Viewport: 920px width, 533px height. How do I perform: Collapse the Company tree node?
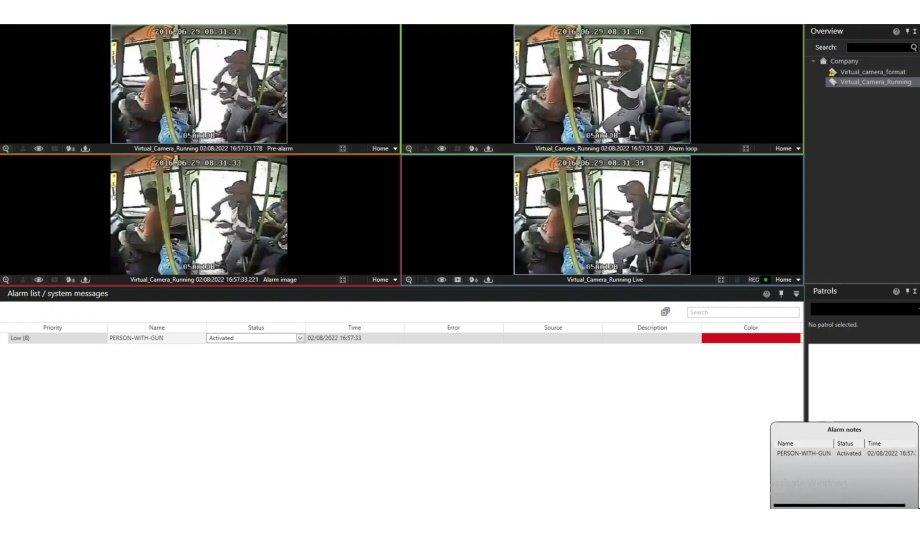[813, 61]
